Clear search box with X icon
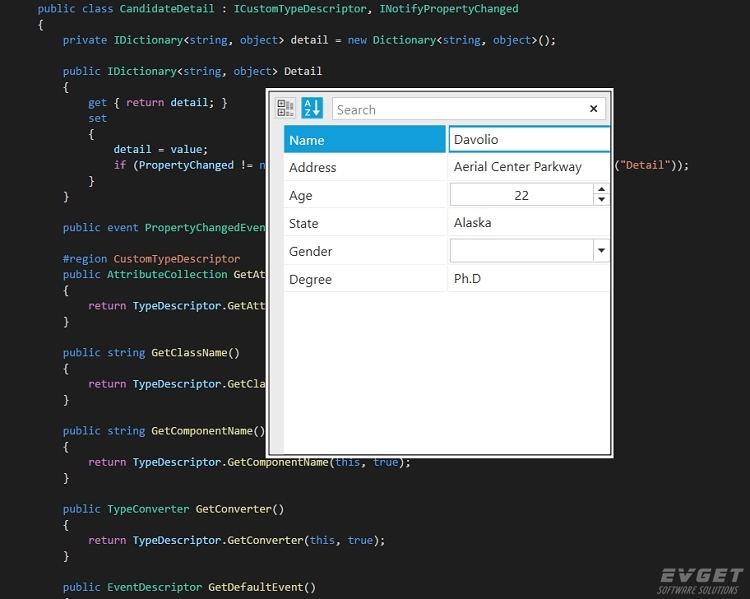This screenshot has height=599, width=750. click(x=594, y=109)
